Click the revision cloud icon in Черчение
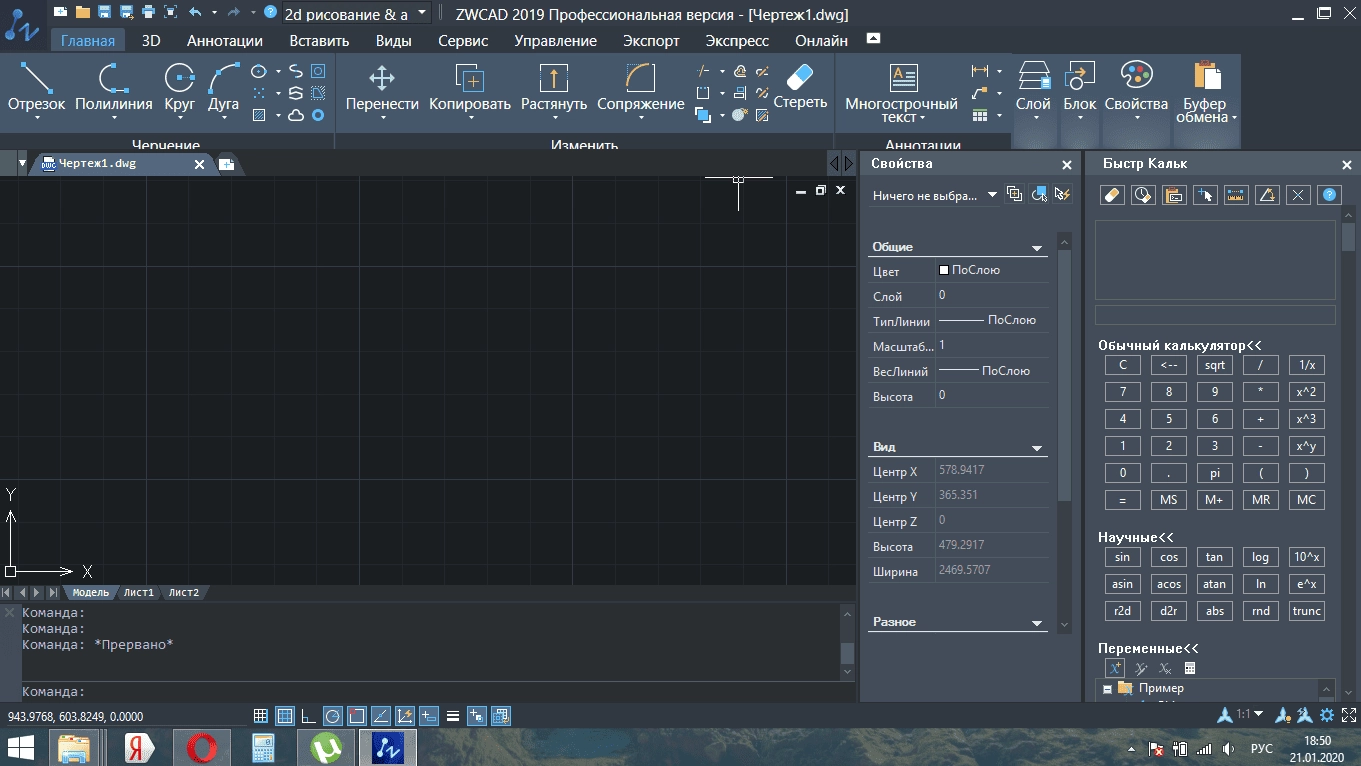The width and height of the screenshot is (1361, 766). [x=296, y=115]
